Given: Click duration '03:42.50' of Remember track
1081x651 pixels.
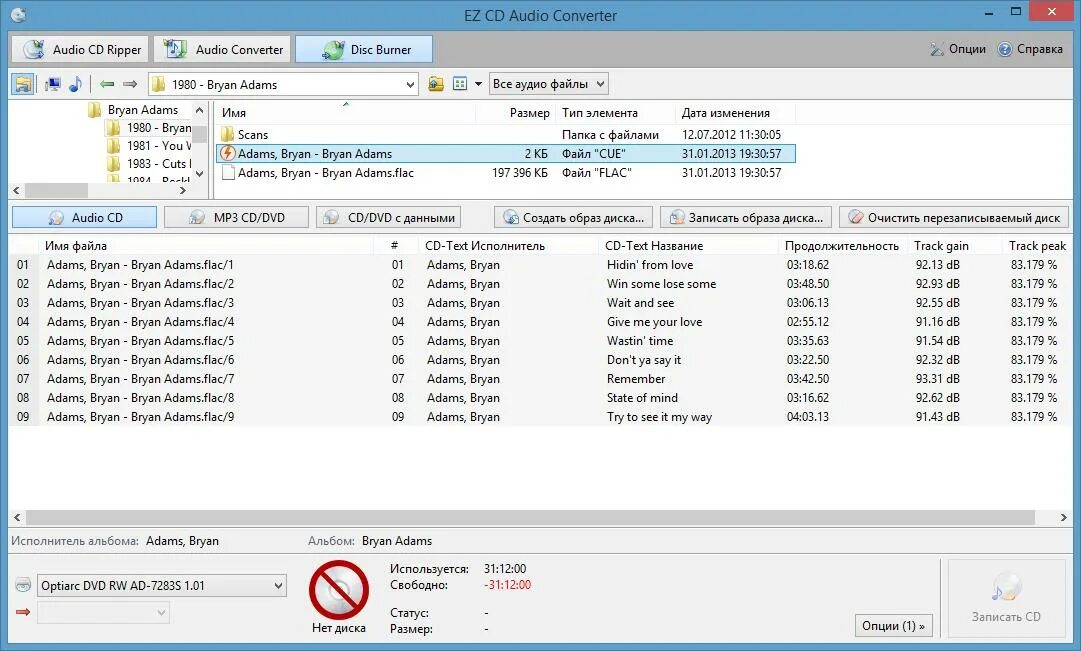Looking at the screenshot, I should pyautogui.click(x=808, y=379).
